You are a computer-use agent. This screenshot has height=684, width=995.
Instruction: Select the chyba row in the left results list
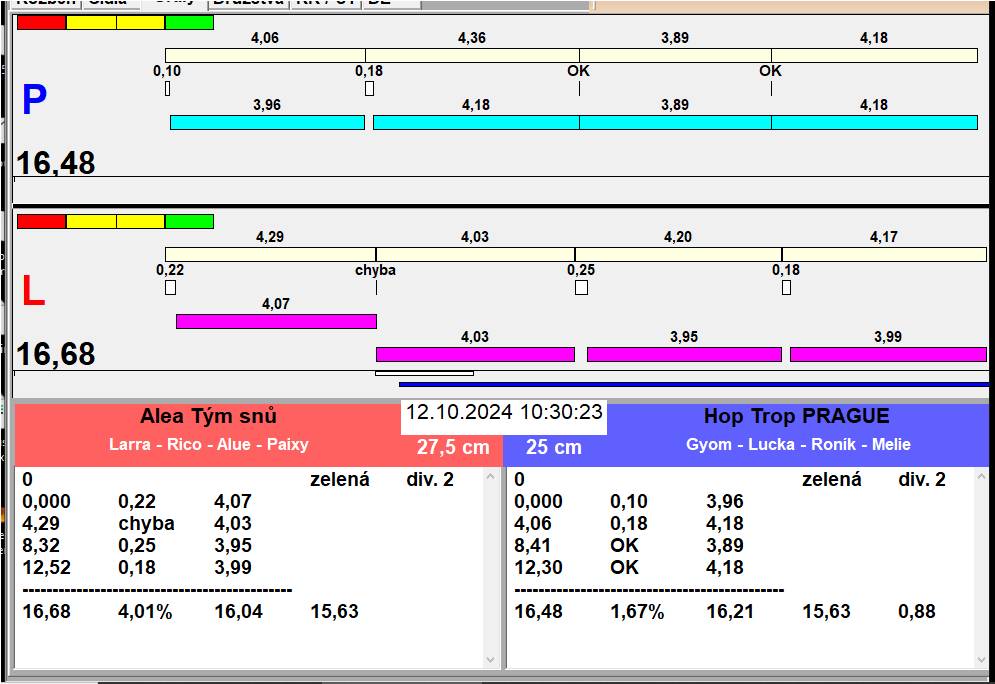coord(145,524)
